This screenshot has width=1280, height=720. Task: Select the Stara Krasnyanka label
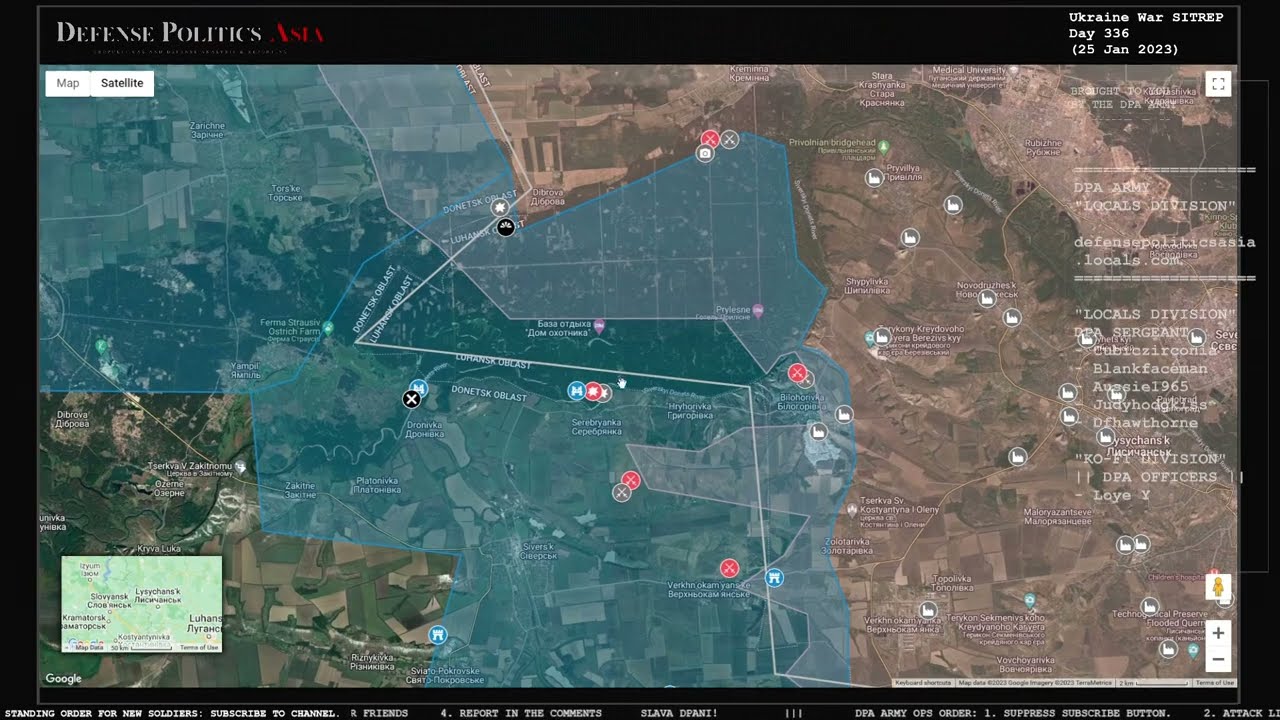[x=882, y=87]
